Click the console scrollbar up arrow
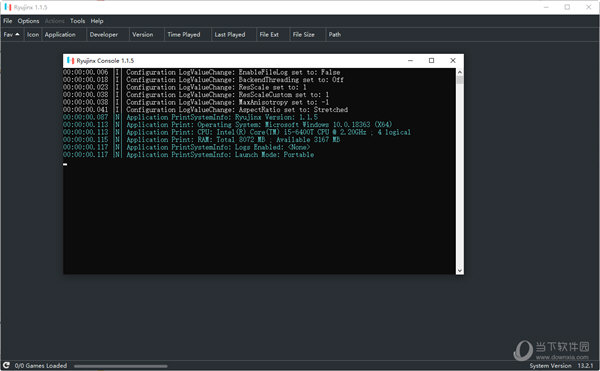This screenshot has width=600, height=371. click(460, 72)
